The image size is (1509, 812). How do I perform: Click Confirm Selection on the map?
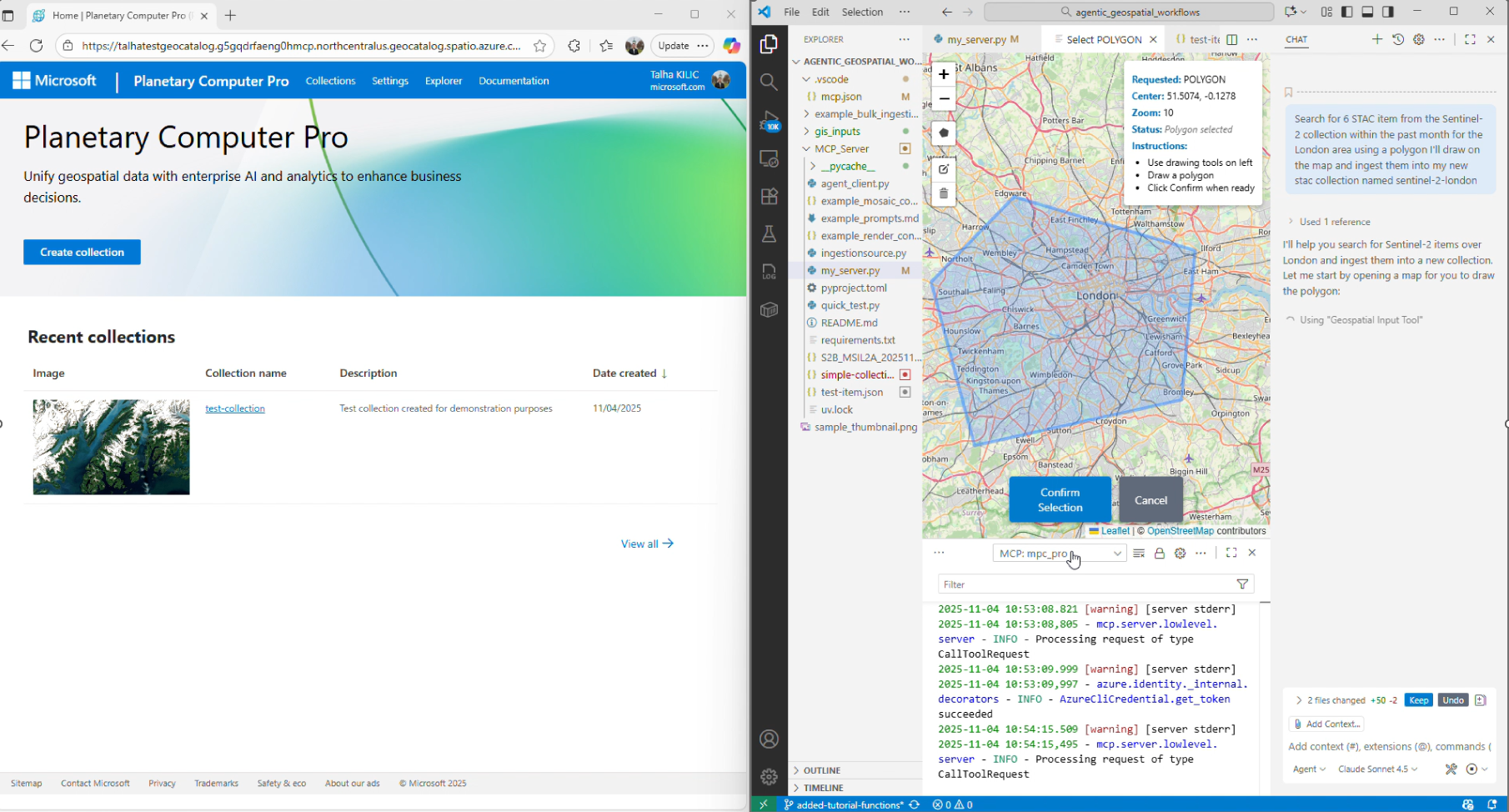[1060, 500]
